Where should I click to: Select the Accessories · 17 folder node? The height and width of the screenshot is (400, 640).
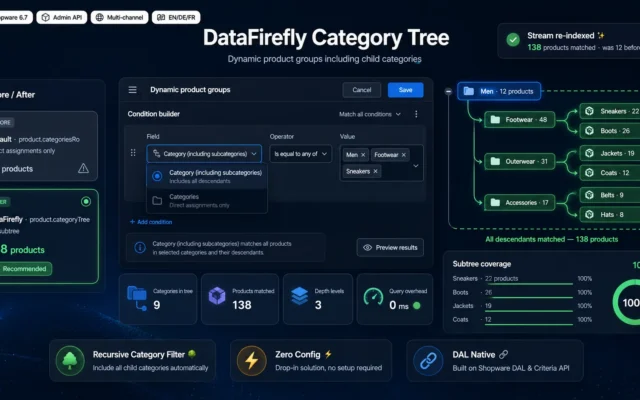click(520, 202)
